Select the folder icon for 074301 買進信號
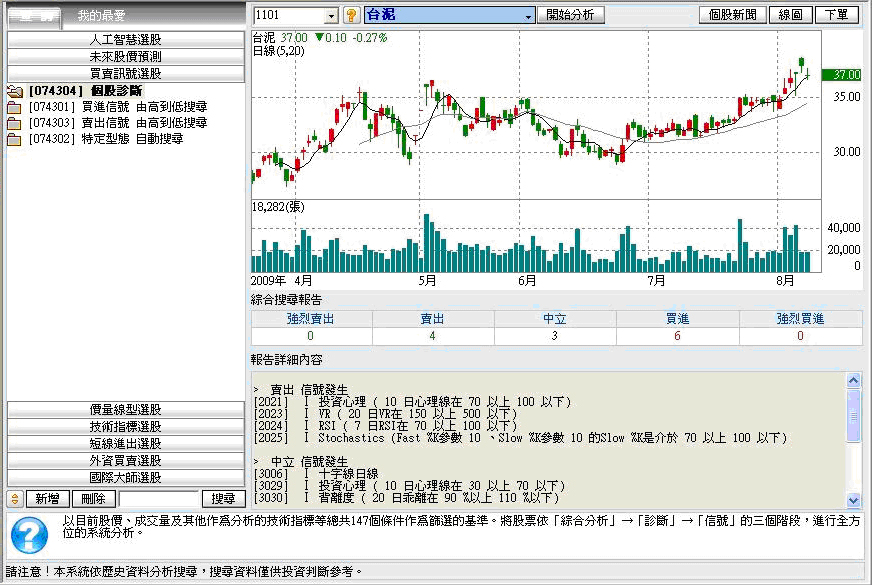872x585 pixels. (14, 107)
